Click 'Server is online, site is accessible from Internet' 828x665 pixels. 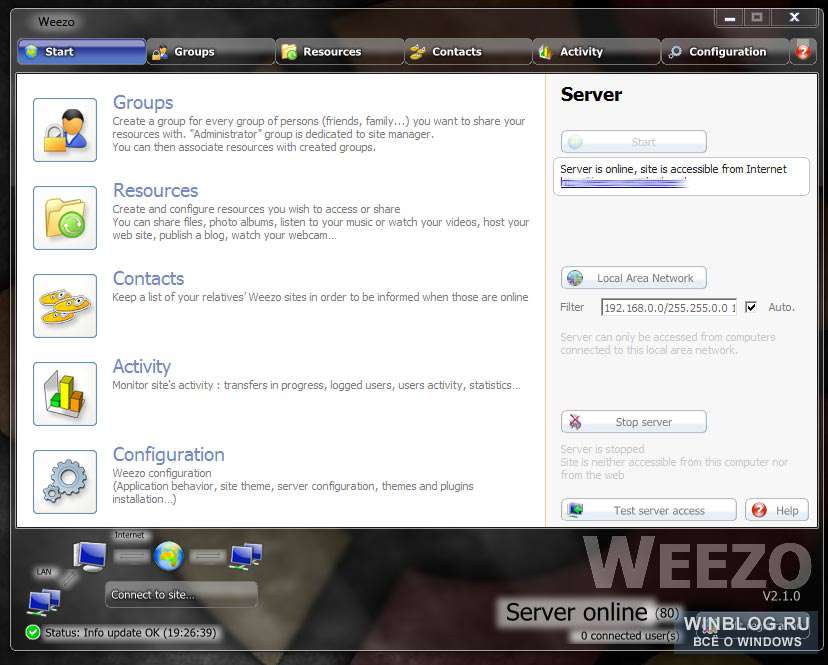pyautogui.click(x=673, y=169)
